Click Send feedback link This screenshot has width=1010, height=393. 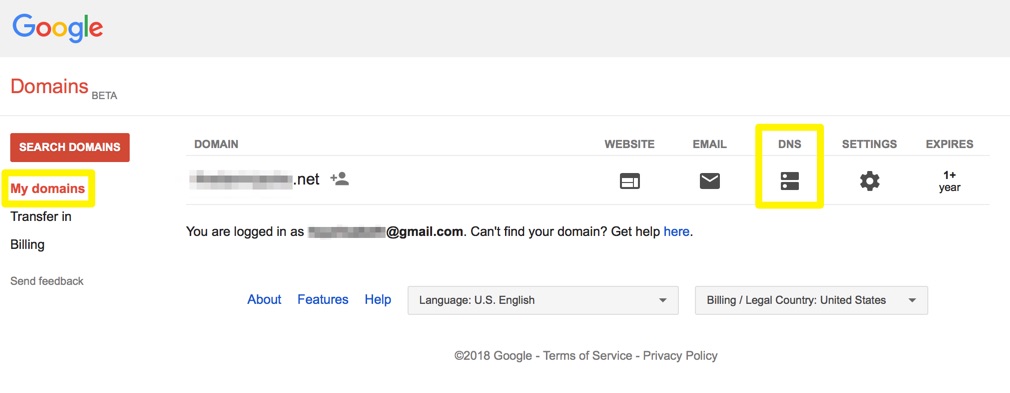pos(47,281)
